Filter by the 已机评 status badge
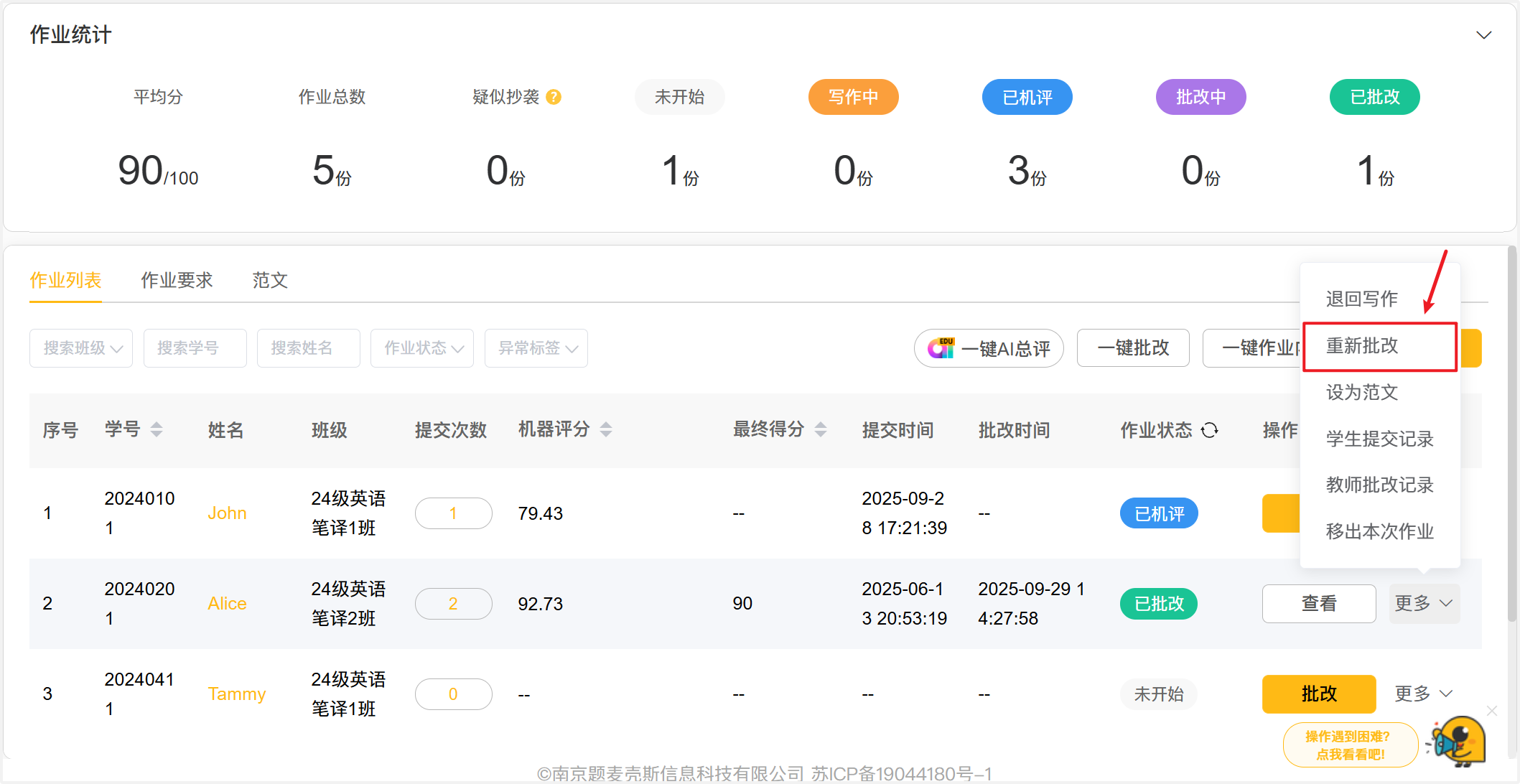This screenshot has width=1520, height=784. tap(1027, 97)
